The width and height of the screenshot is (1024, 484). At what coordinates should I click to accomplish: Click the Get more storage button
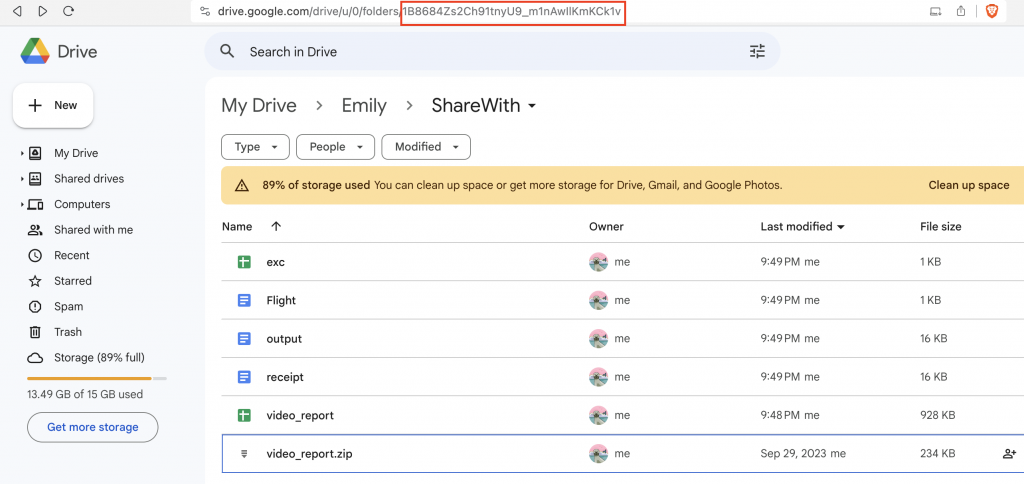click(92, 427)
